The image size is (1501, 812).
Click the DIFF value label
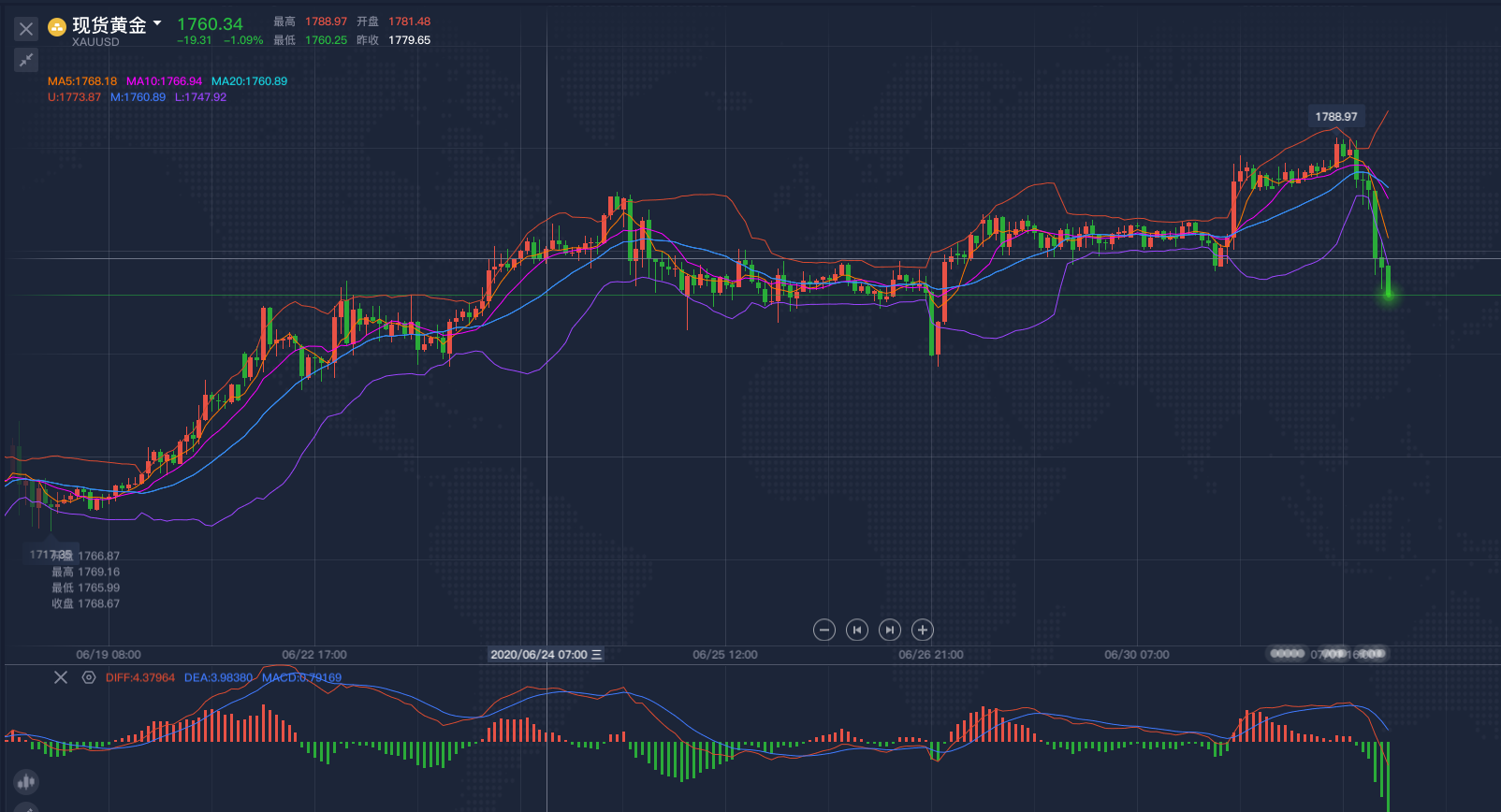pos(139,677)
